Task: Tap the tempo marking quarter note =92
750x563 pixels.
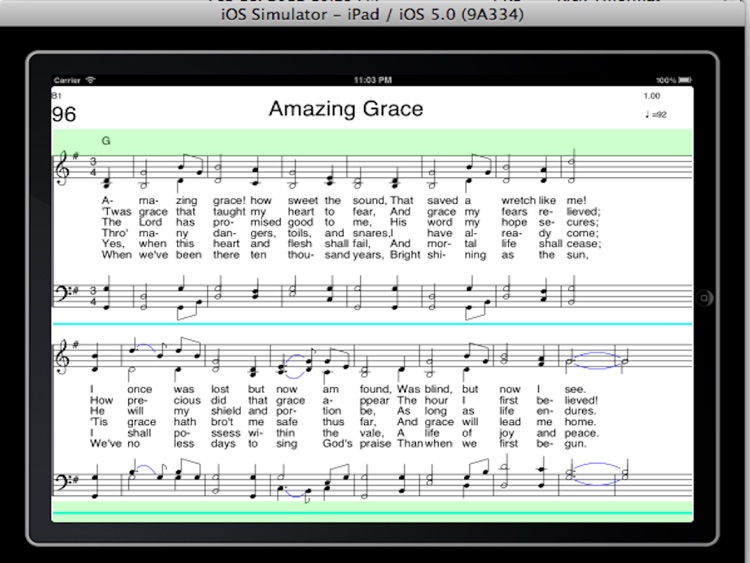Action: (655, 114)
